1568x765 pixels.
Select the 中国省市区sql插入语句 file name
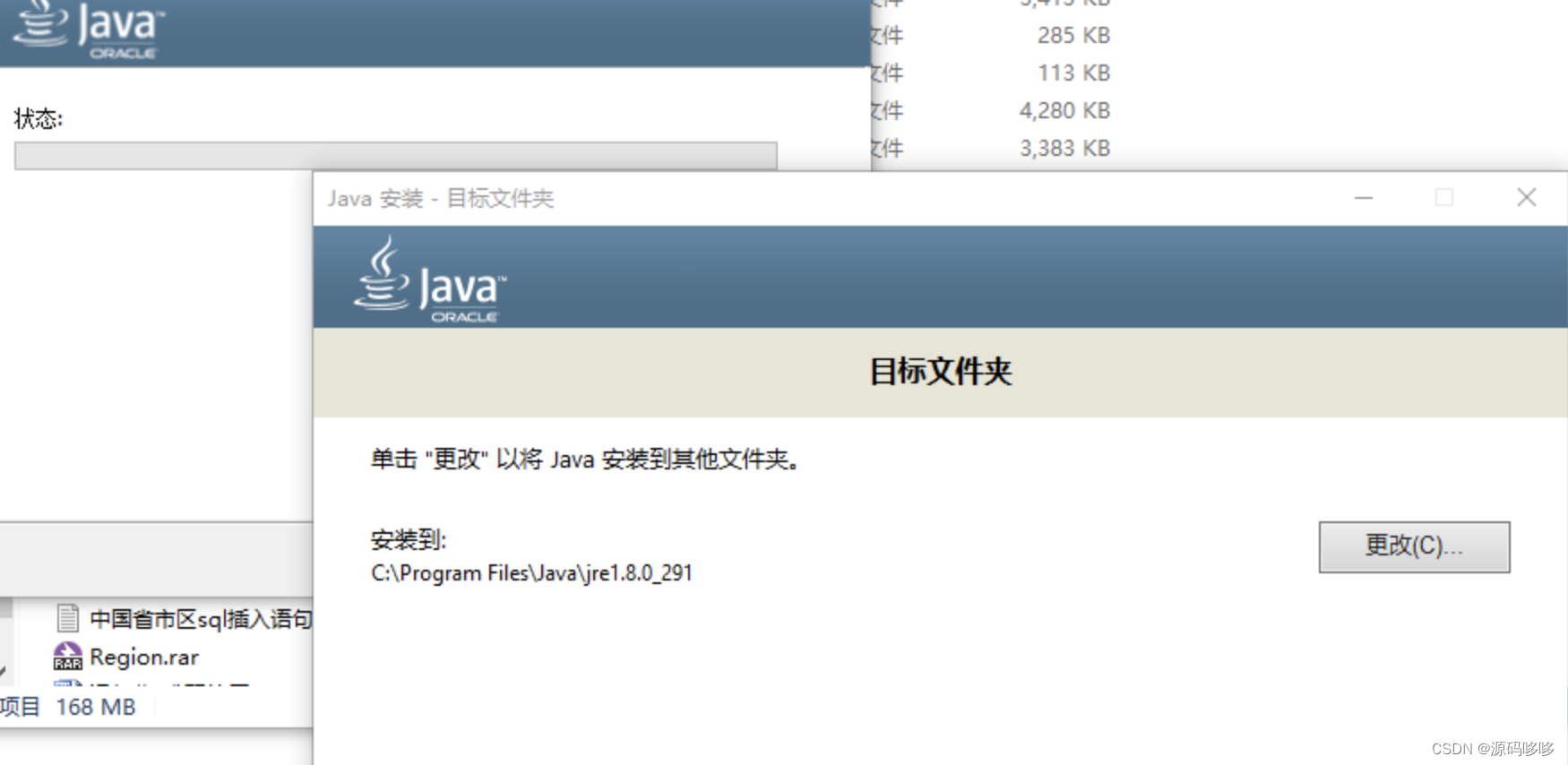[202, 619]
